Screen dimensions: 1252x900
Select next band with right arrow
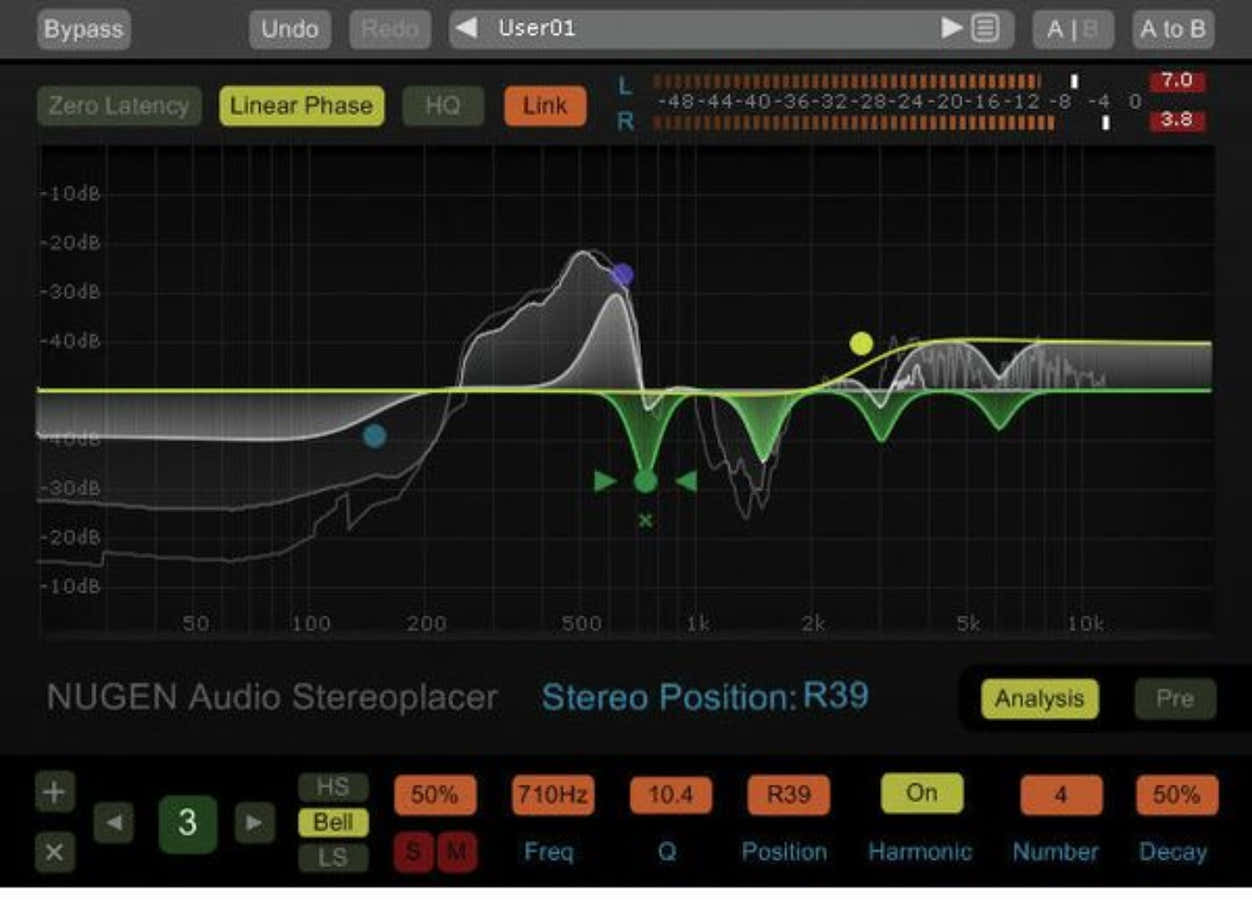tap(255, 823)
